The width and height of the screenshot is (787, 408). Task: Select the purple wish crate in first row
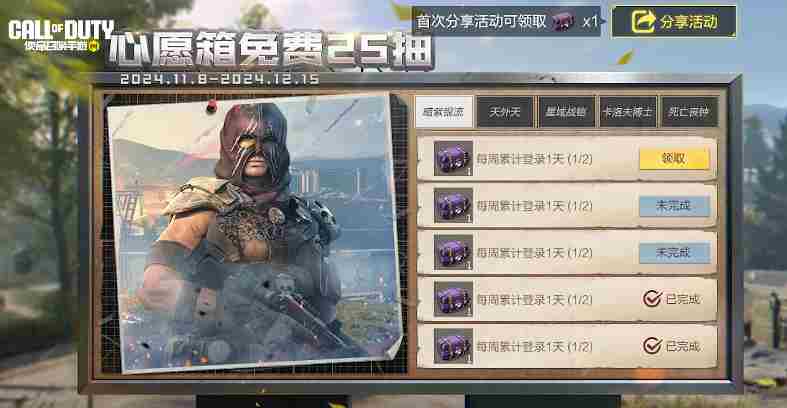click(453, 159)
